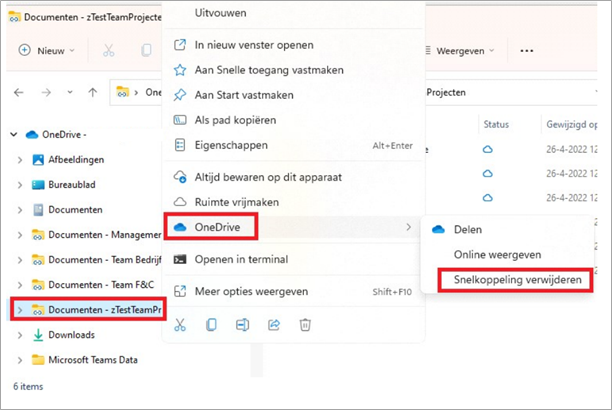Open the three-dots more options in toolbar

[527, 51]
